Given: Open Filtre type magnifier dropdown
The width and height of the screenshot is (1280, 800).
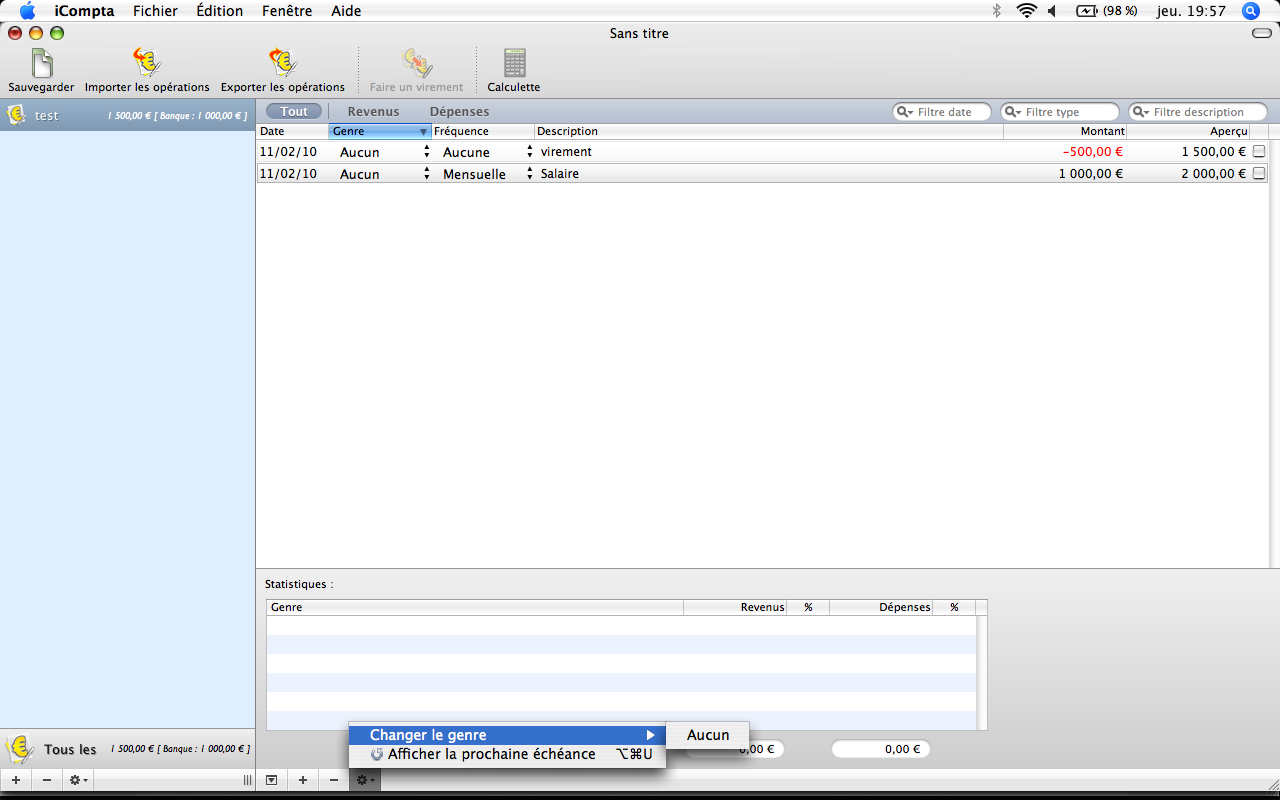Looking at the screenshot, I should (1013, 112).
